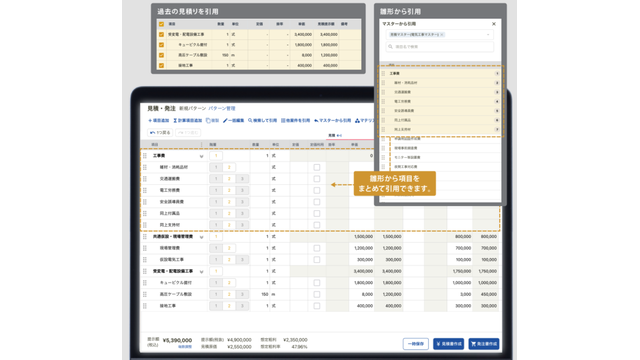
Task: Click the 発注書作成 button
Action: coord(484,344)
